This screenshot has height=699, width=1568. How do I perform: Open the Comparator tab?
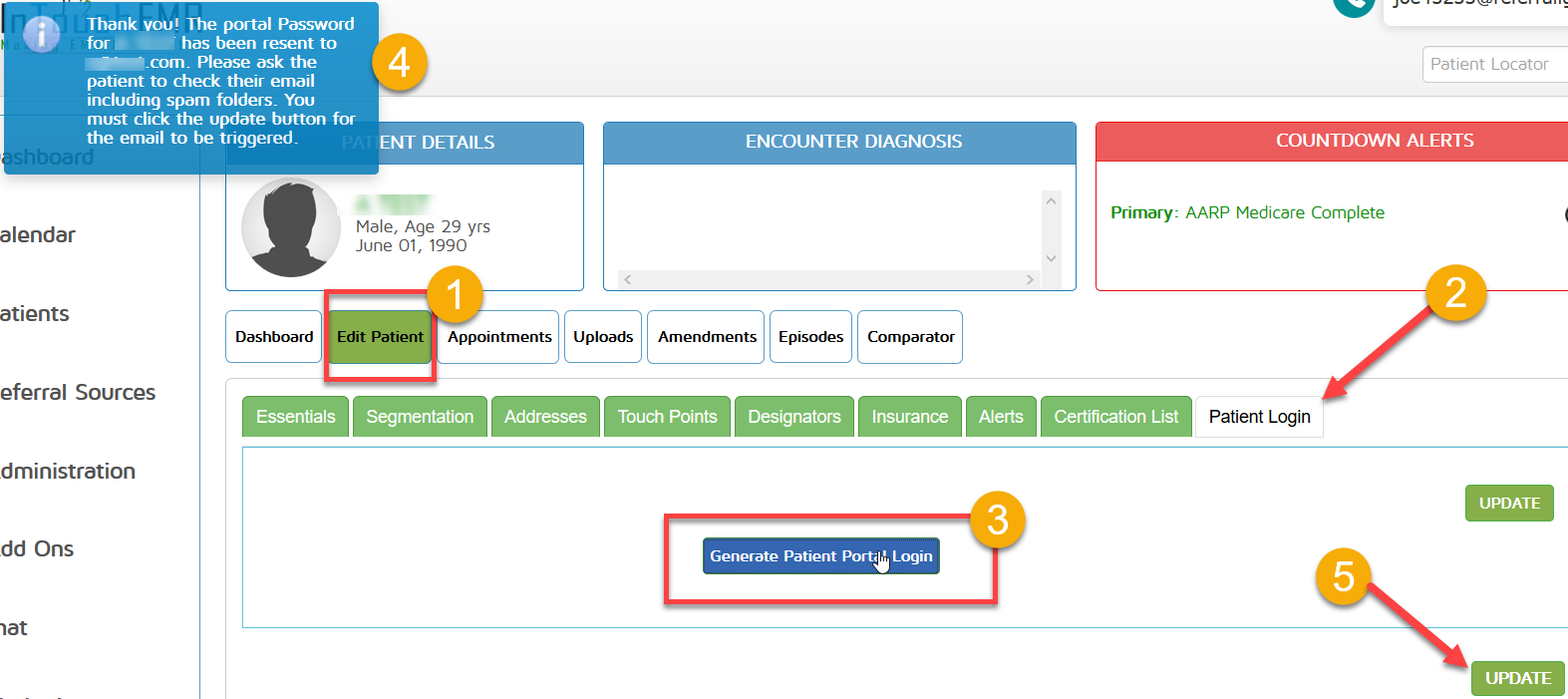coord(910,337)
